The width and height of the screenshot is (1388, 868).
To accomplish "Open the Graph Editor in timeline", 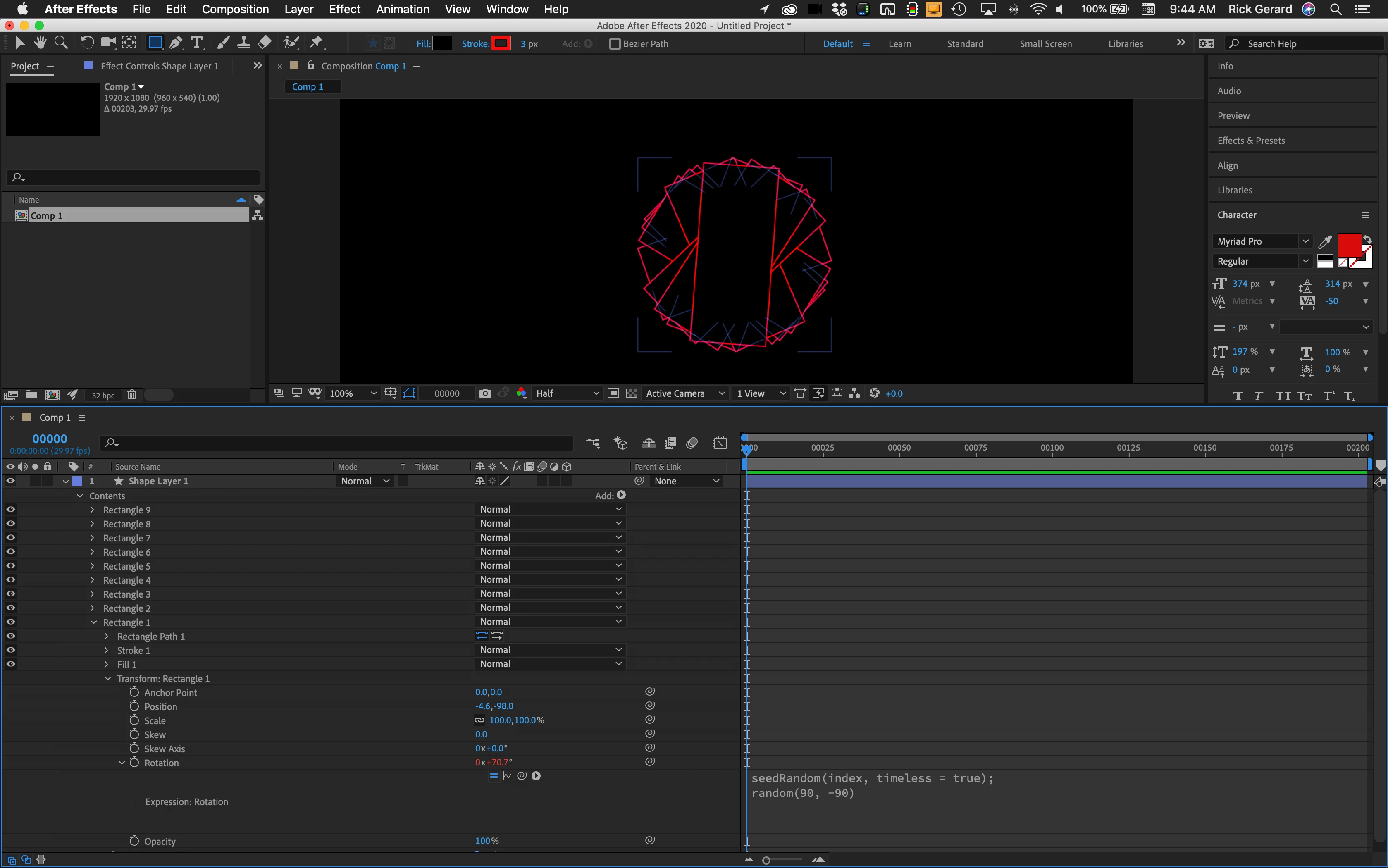I will 720,443.
